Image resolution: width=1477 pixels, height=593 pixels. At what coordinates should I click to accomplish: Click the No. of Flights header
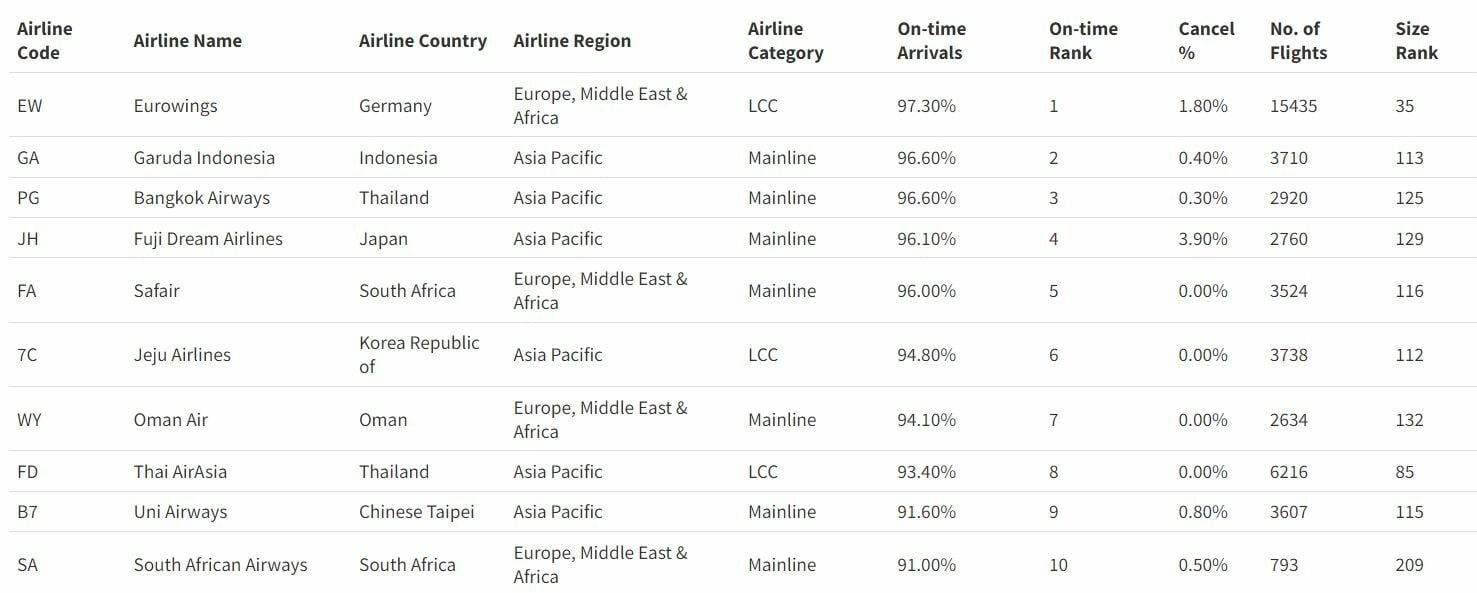click(1298, 41)
